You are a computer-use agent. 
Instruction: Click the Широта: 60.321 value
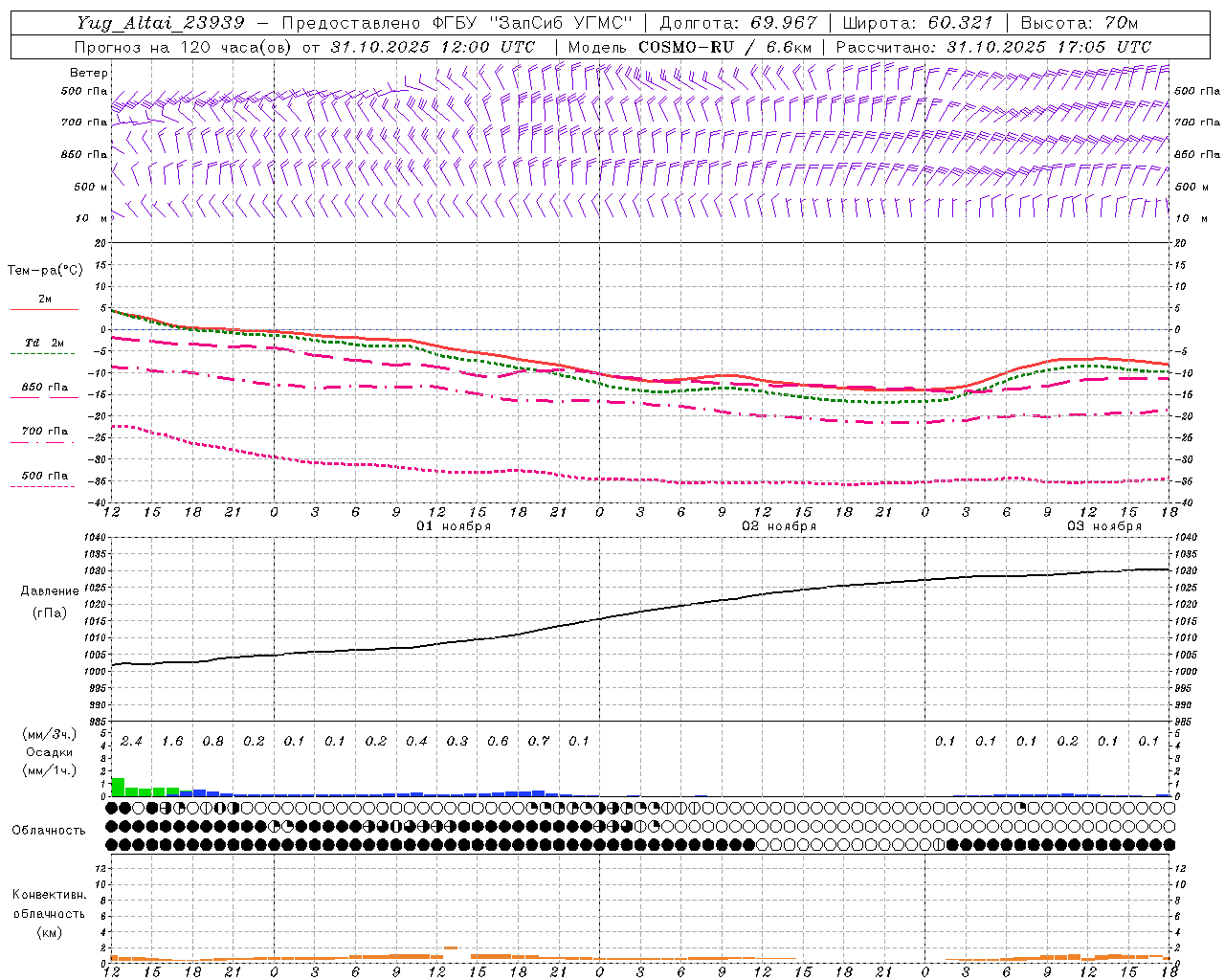coord(918,23)
